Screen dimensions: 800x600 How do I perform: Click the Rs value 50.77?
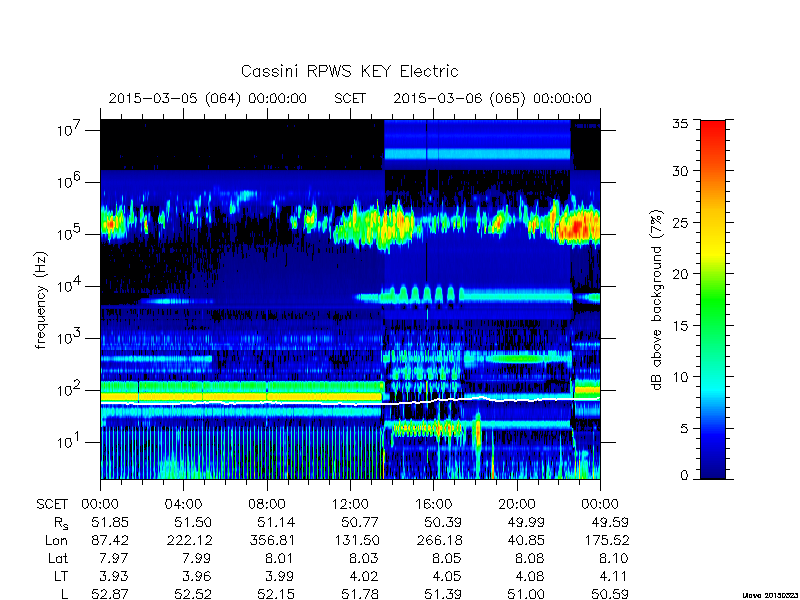click(x=360, y=522)
